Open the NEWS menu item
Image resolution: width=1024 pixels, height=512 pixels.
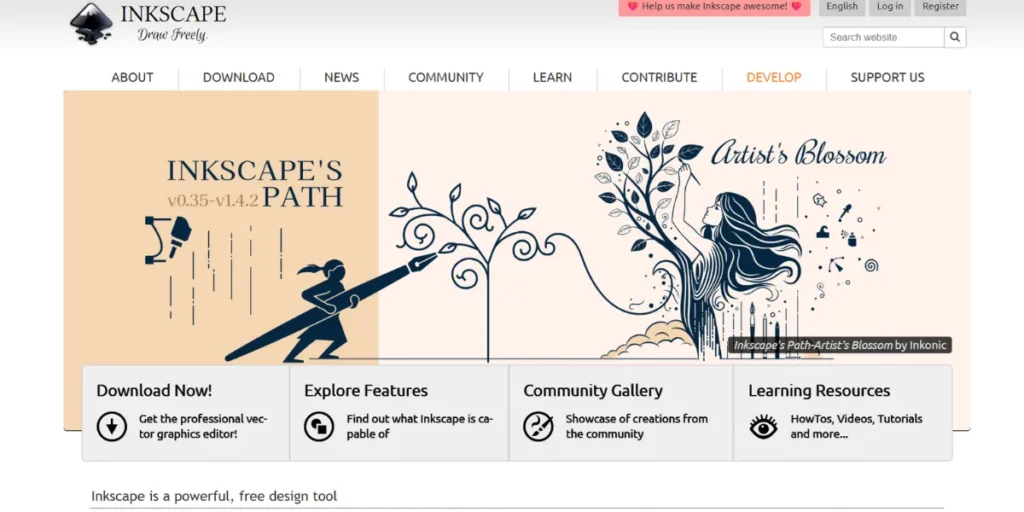pos(342,77)
